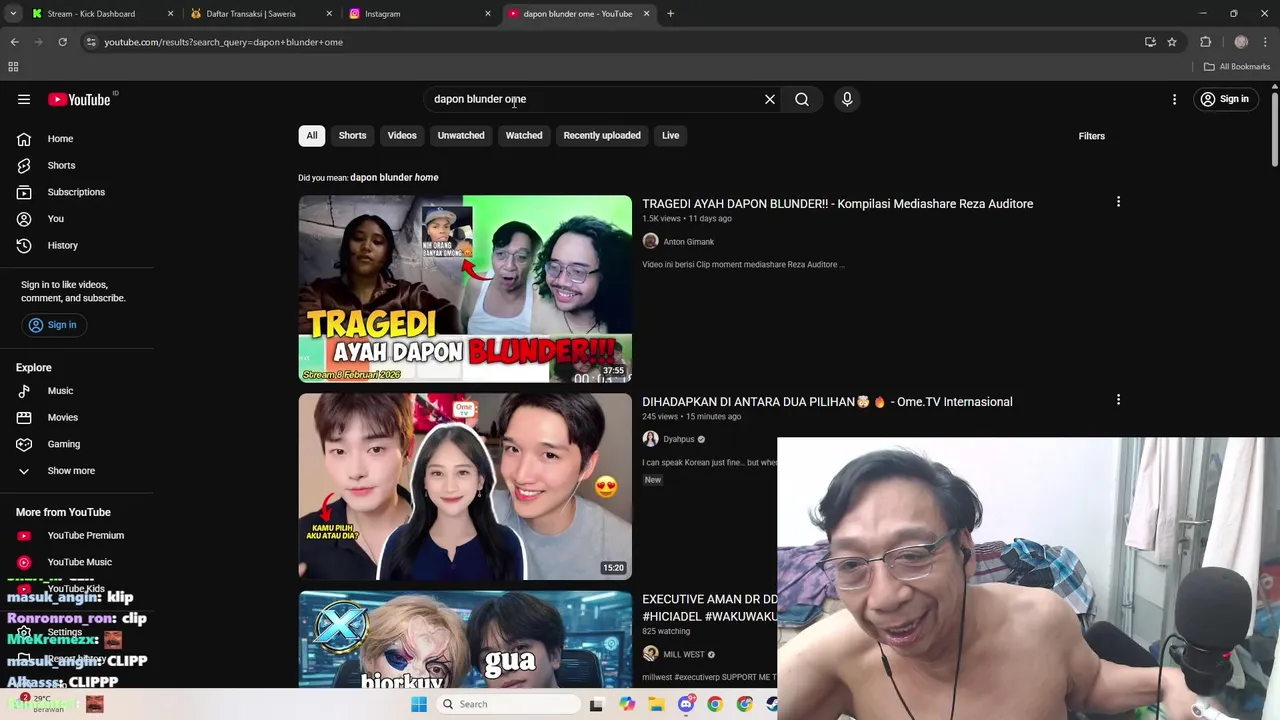Select the All filter chip
This screenshot has height=720, width=1280.
pos(312,136)
